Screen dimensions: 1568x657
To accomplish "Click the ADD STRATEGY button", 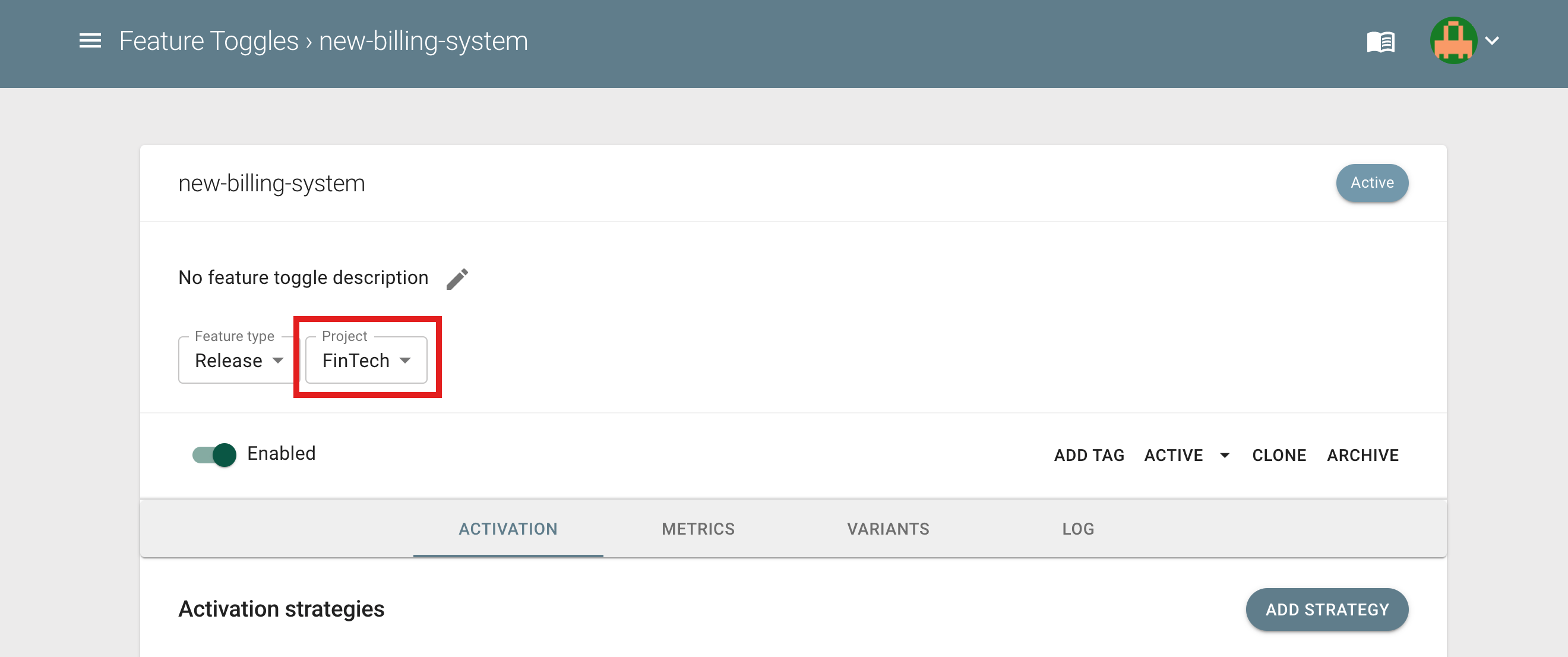I will (1327, 609).
